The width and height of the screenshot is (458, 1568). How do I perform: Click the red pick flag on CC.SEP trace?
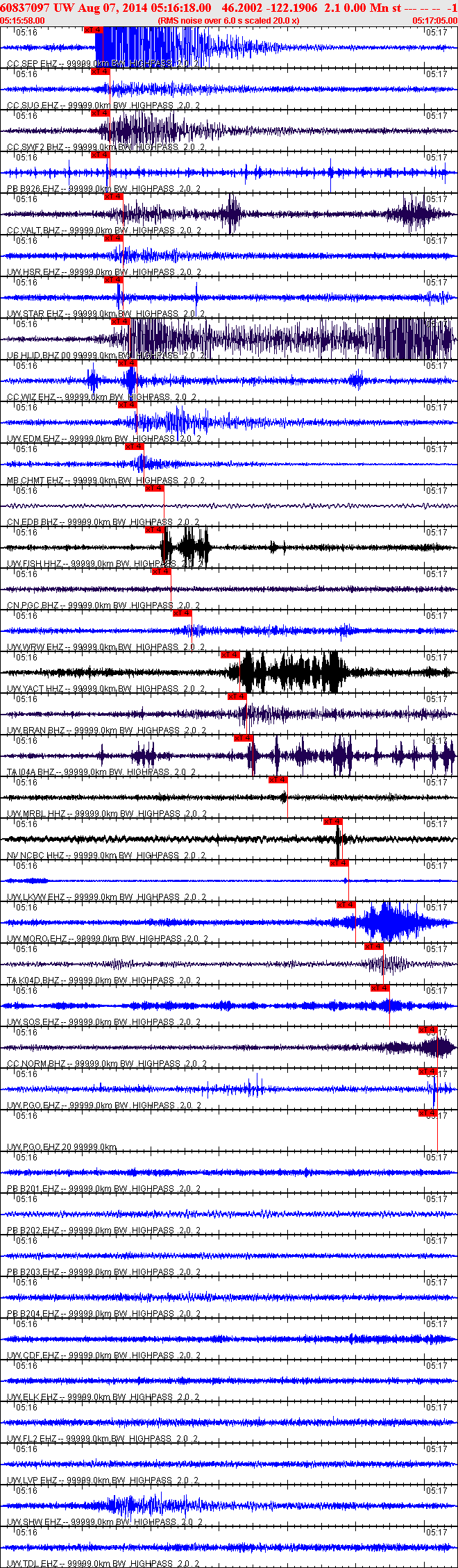tap(93, 30)
